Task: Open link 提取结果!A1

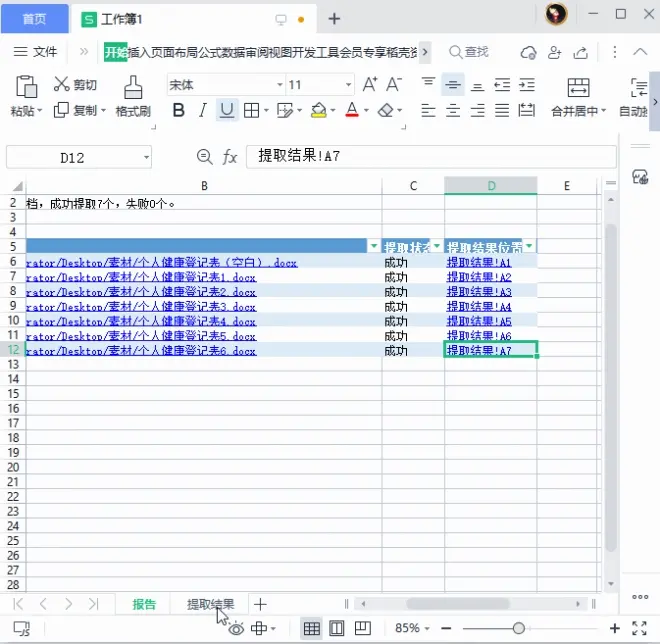Action: click(479, 263)
